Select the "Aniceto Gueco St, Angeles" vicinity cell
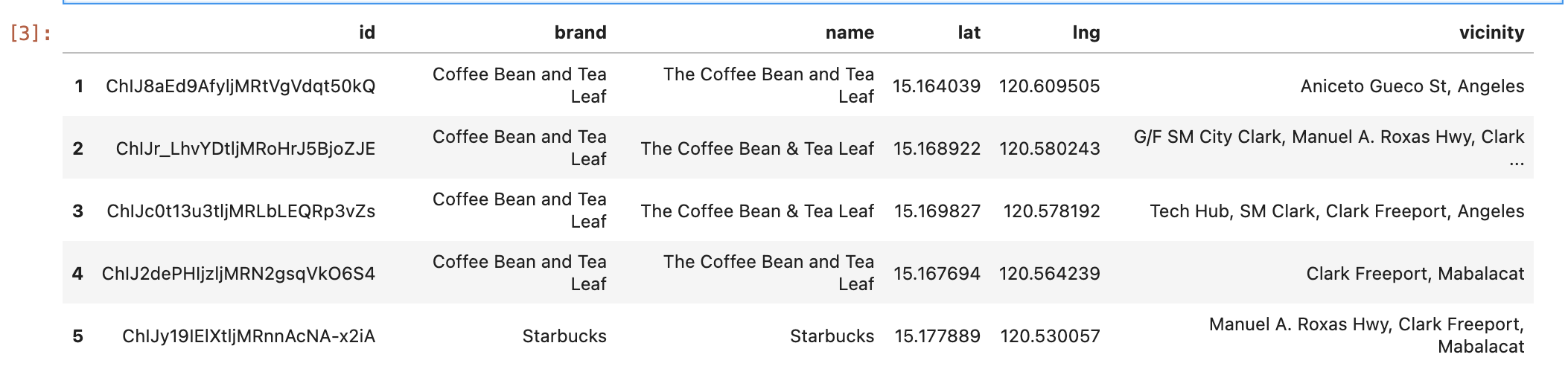1568x369 pixels. [1412, 86]
